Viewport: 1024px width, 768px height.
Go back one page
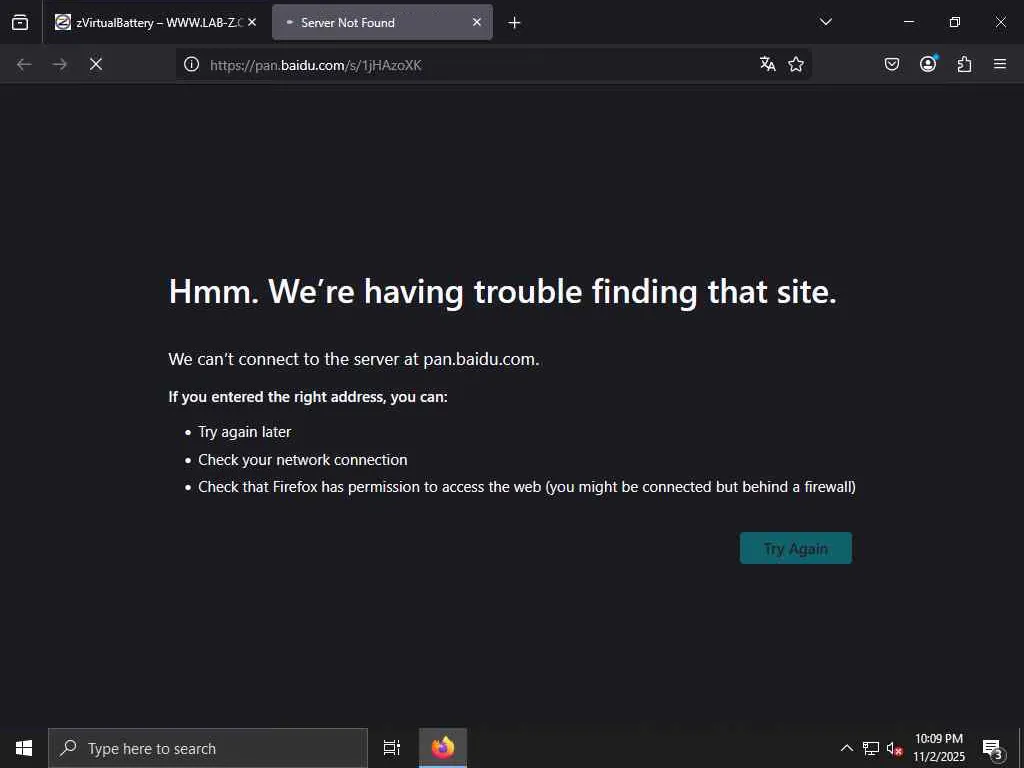24,64
